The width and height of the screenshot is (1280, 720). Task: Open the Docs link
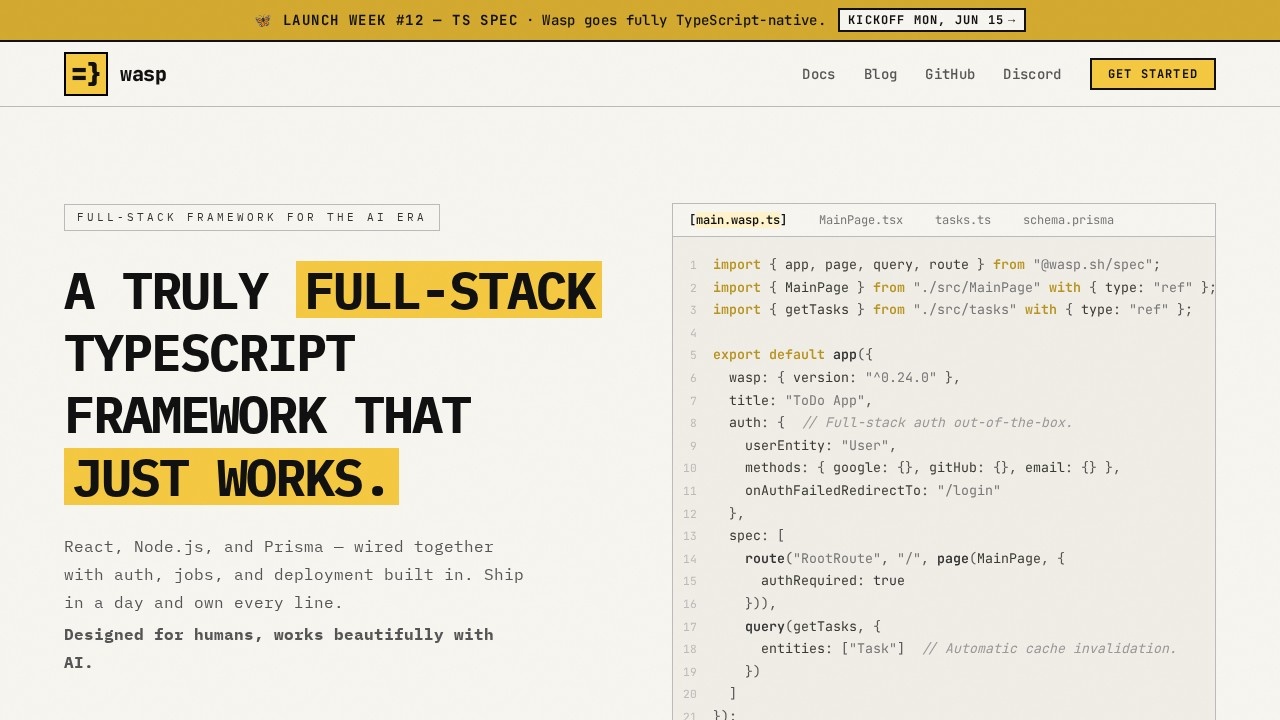(818, 74)
